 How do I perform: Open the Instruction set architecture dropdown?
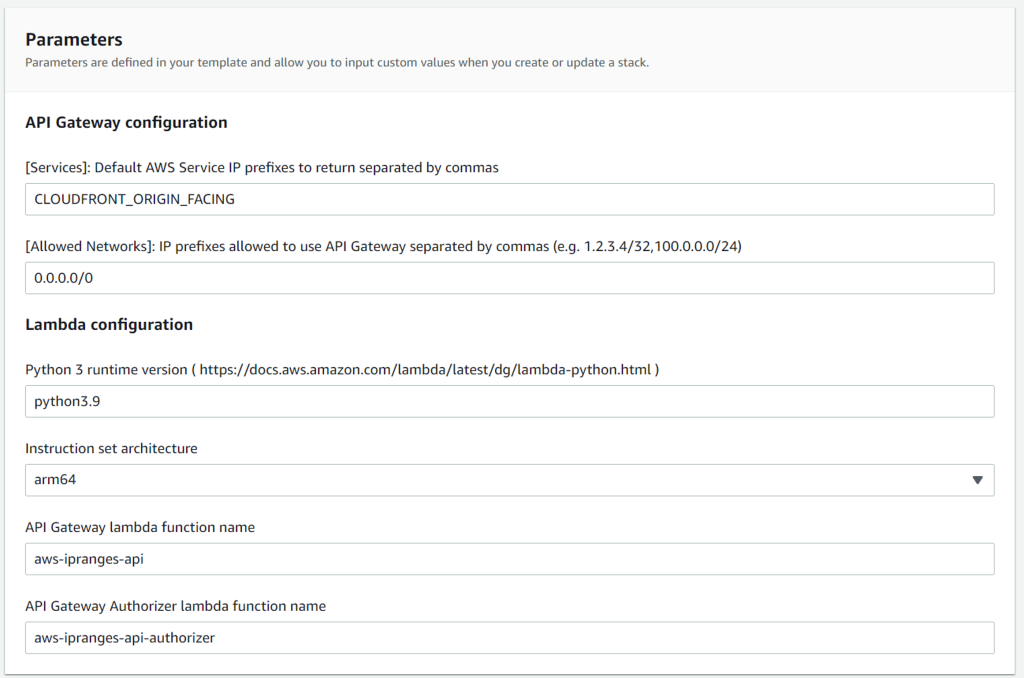click(509, 480)
